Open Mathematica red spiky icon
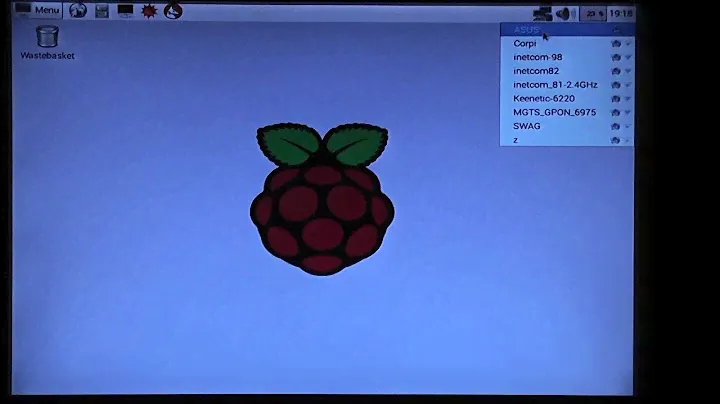 pos(149,11)
